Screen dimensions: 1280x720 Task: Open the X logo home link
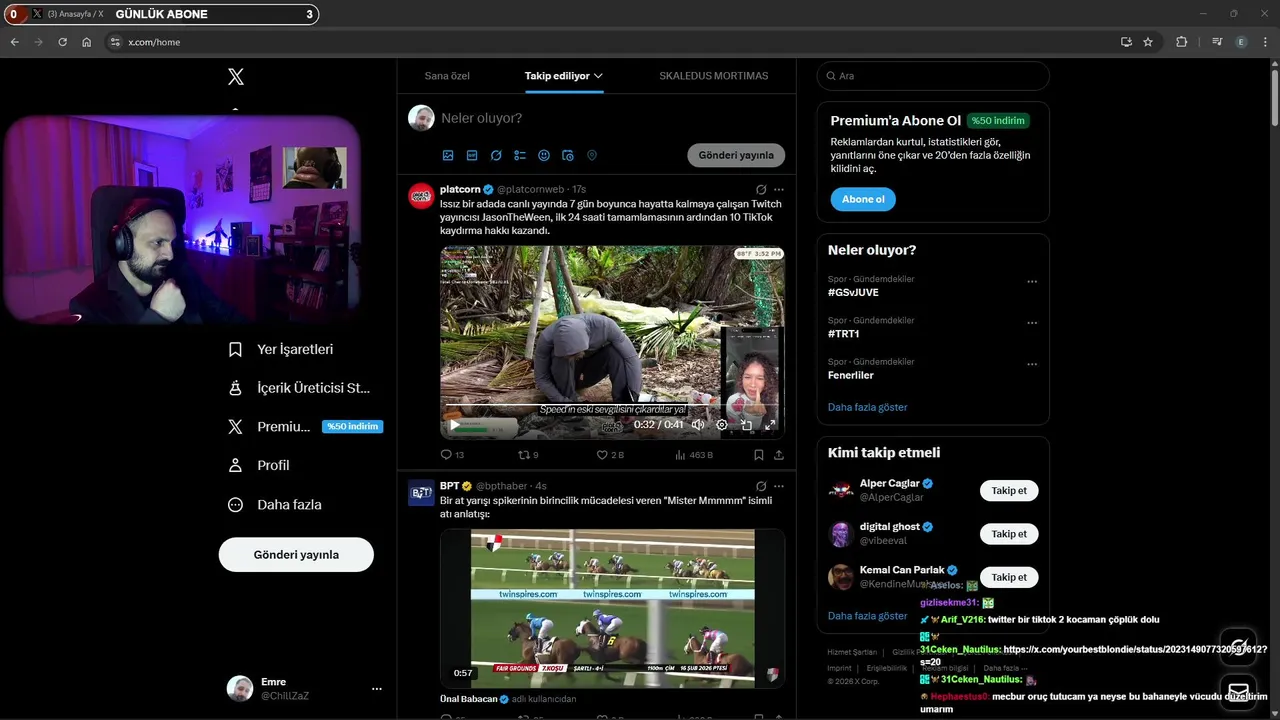235,77
